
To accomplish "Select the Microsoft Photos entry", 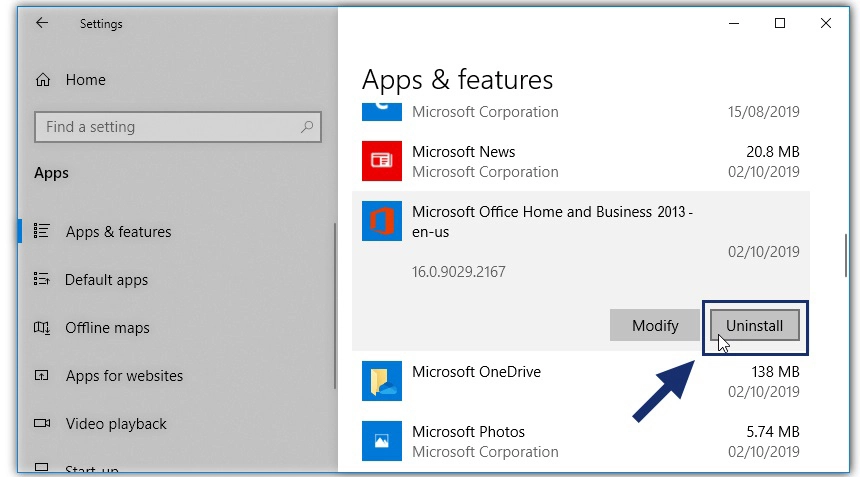I will pos(581,441).
